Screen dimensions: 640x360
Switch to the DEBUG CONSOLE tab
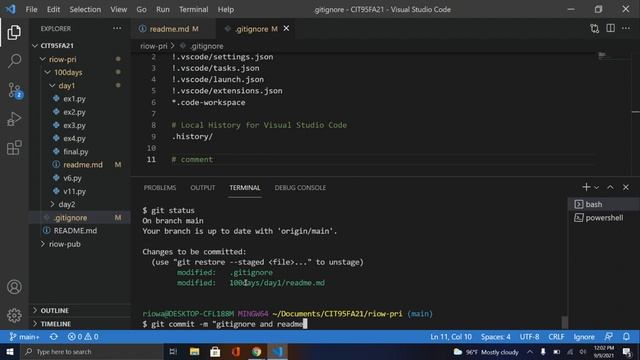(300, 188)
